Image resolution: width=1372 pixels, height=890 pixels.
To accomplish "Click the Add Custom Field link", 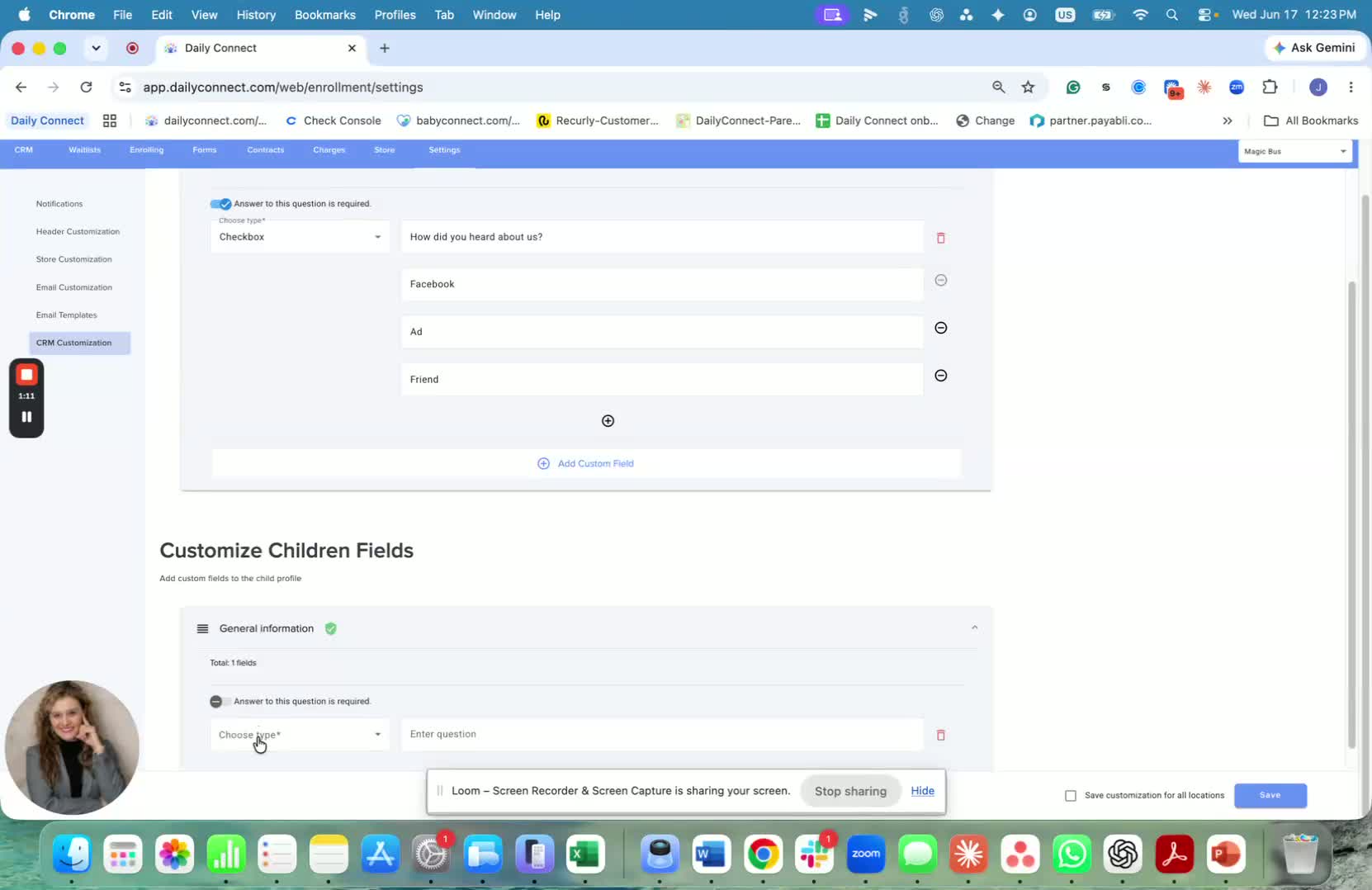I will tap(586, 464).
